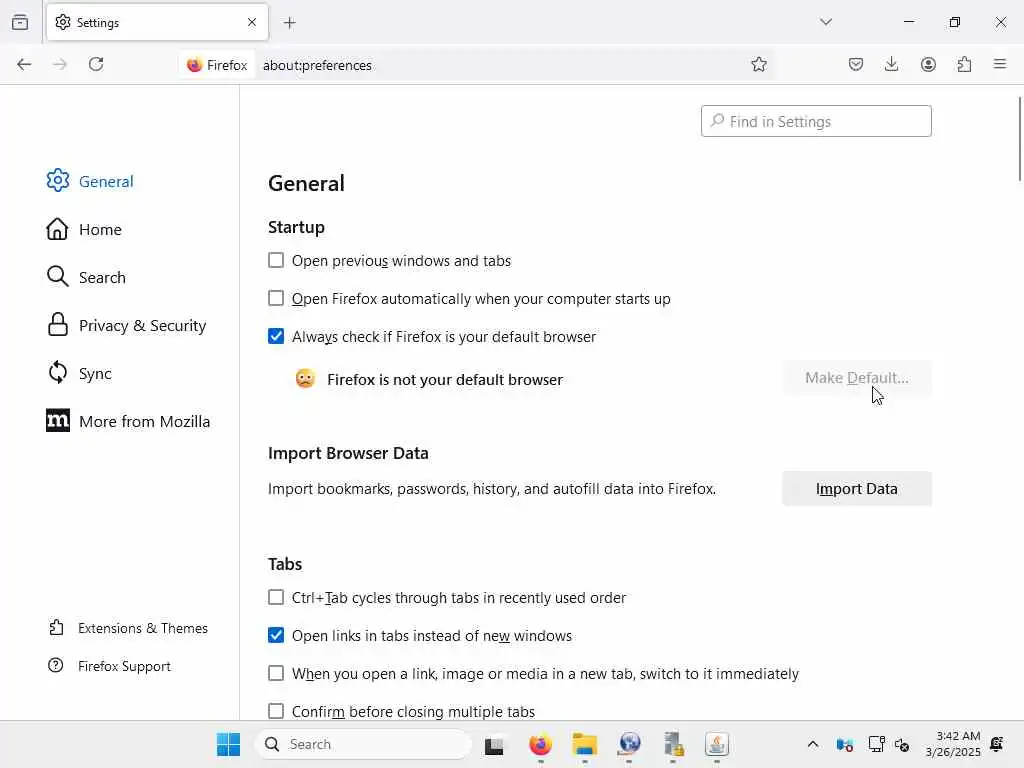The width and height of the screenshot is (1024, 768).
Task: Click the sad face default browser icon
Action: coord(305,379)
